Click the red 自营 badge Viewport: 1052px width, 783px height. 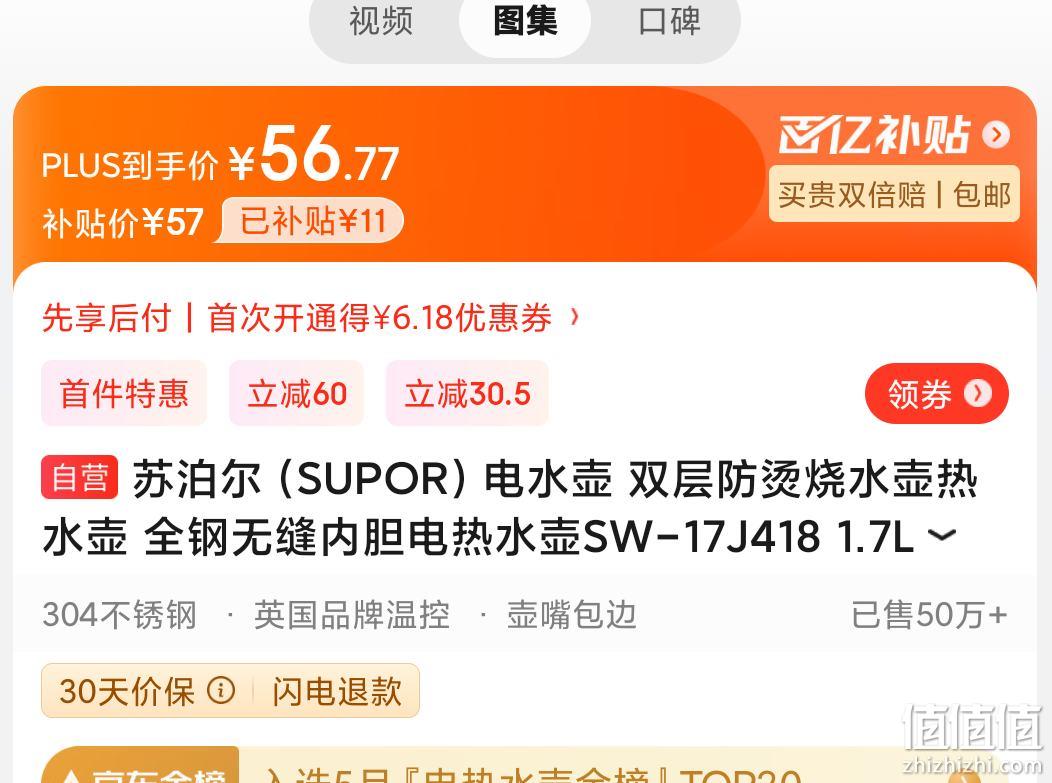79,478
